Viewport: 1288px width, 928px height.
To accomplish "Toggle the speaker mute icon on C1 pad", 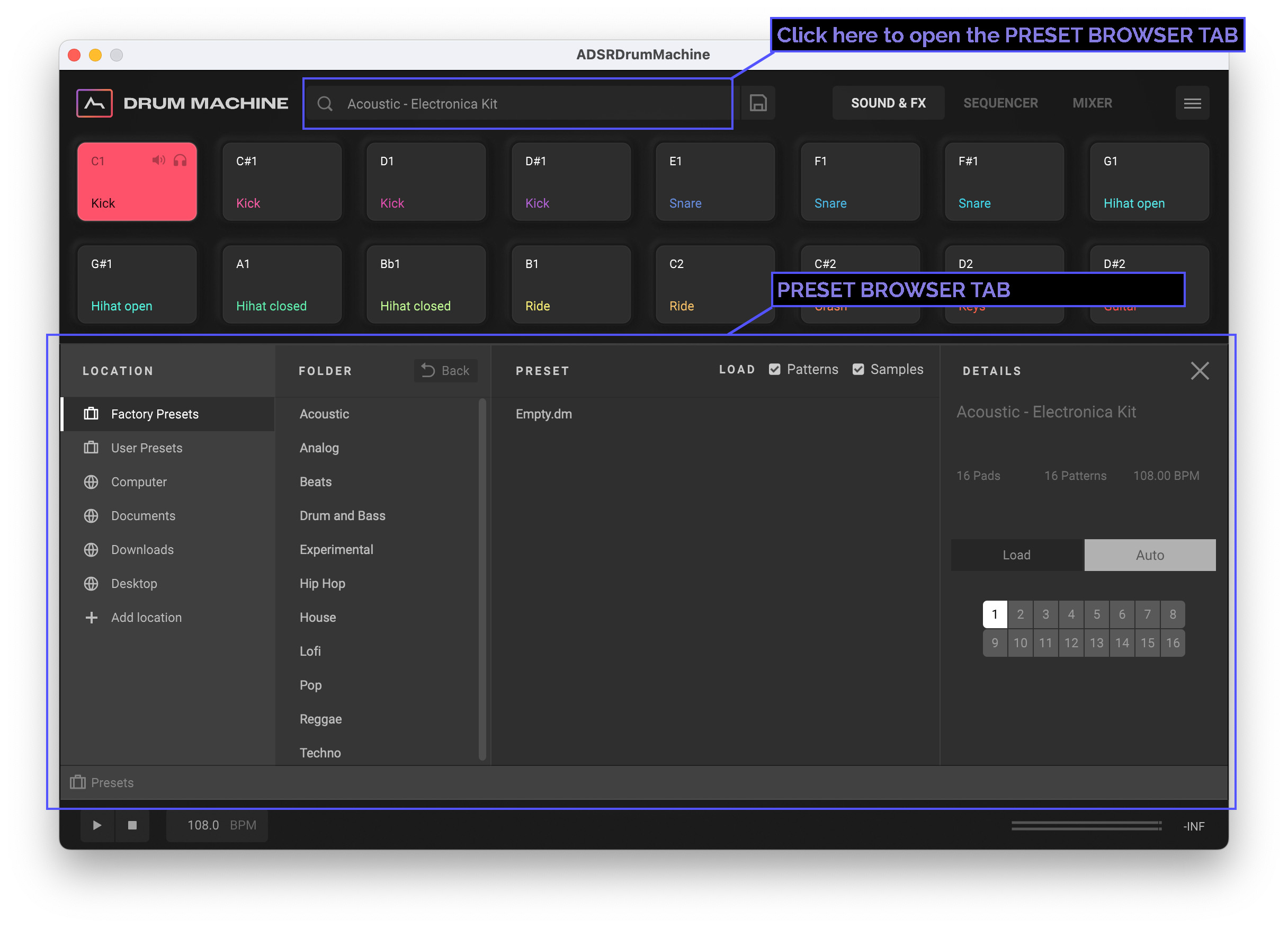I will [x=158, y=160].
